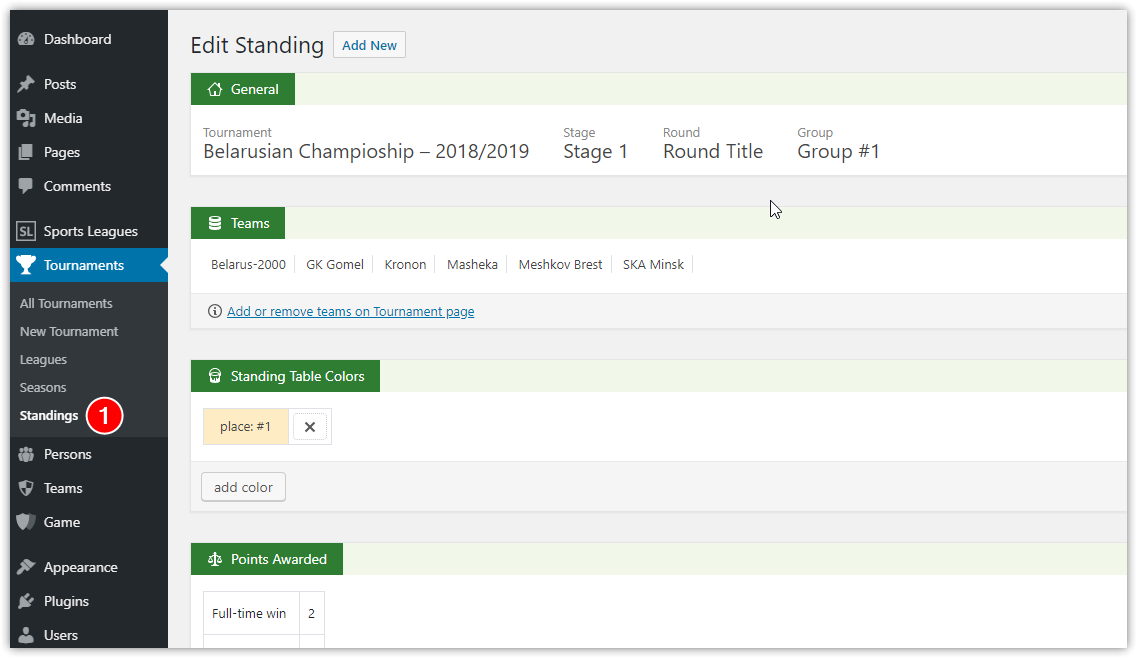Edit the Full-time win points field
This screenshot has width=1137, height=658.
(311, 614)
